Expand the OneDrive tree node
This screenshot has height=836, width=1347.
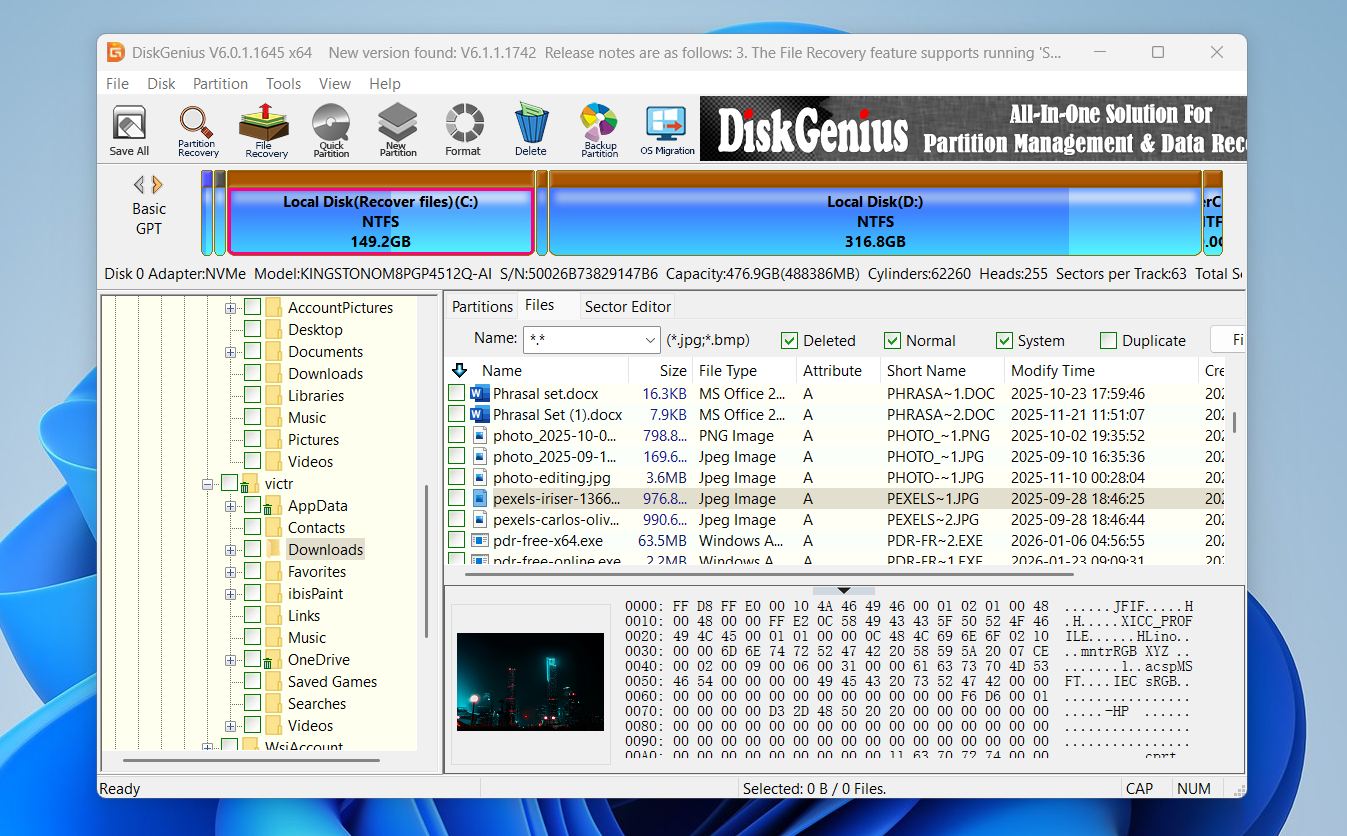(231, 659)
